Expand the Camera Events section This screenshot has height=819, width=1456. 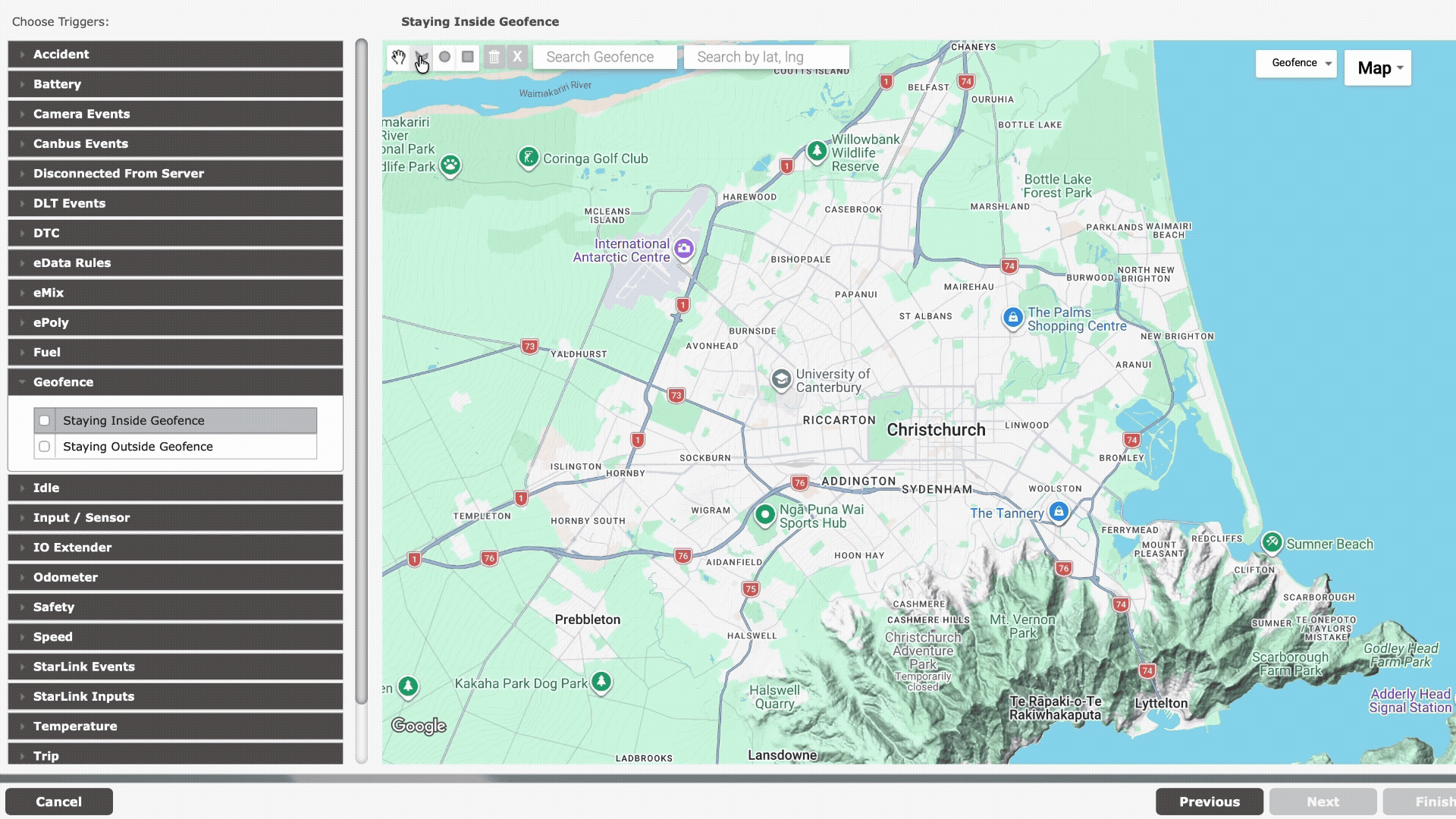pos(175,114)
